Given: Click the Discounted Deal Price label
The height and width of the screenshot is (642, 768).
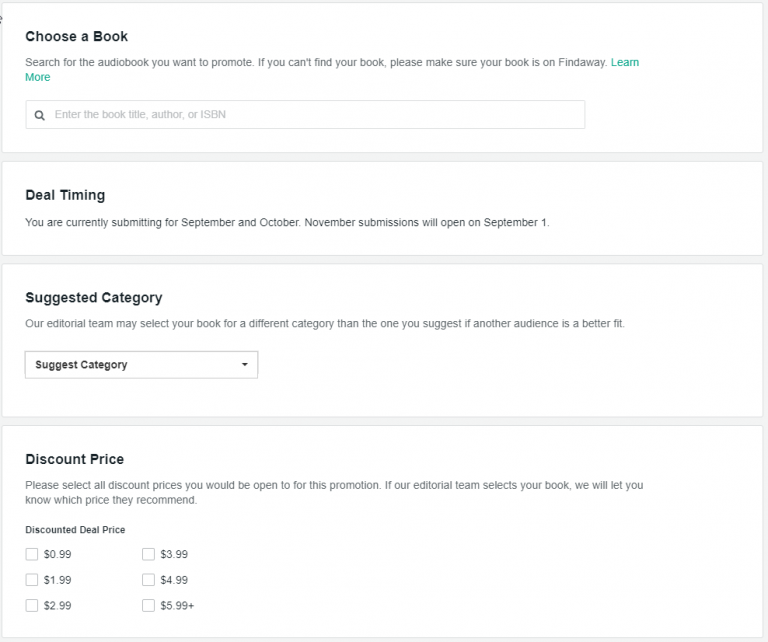Looking at the screenshot, I should [x=75, y=530].
